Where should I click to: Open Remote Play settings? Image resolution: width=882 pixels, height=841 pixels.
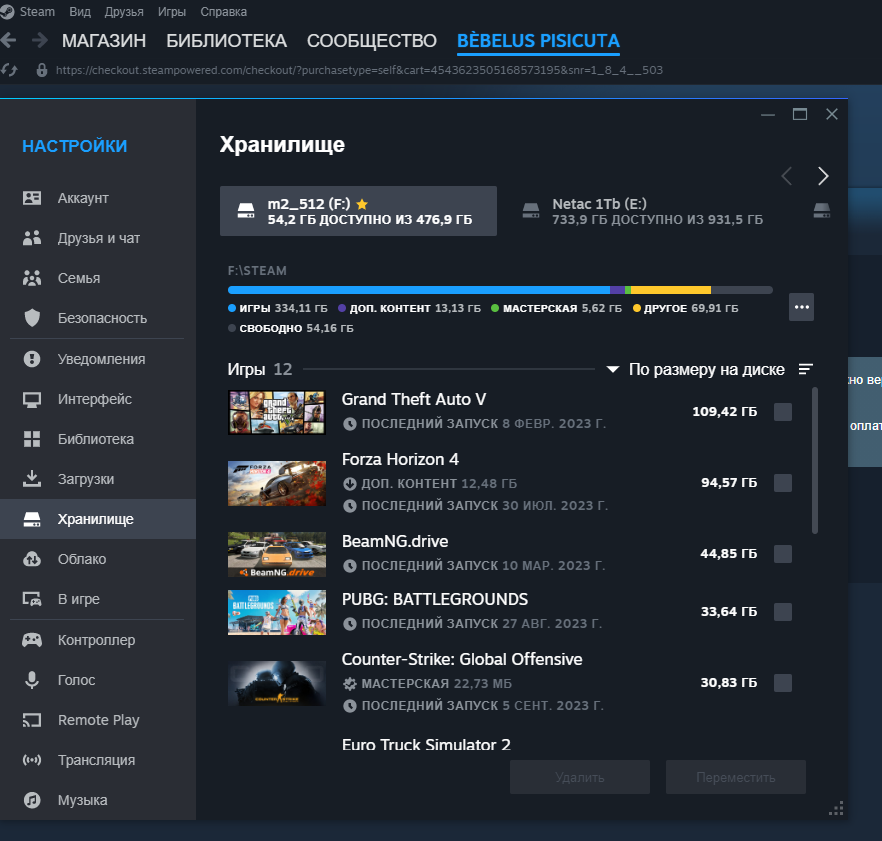tap(98, 719)
